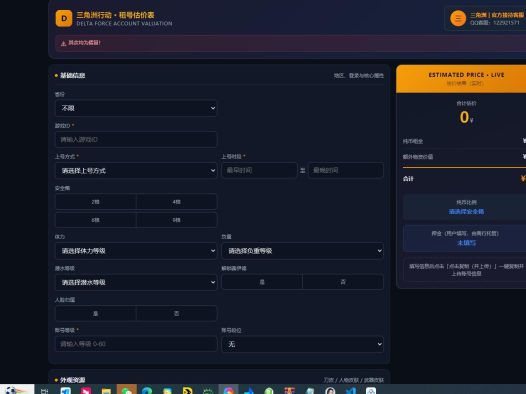Click the ESTIMATED PRICE · LIVE header
This screenshot has height=394, width=526.
click(x=466, y=75)
